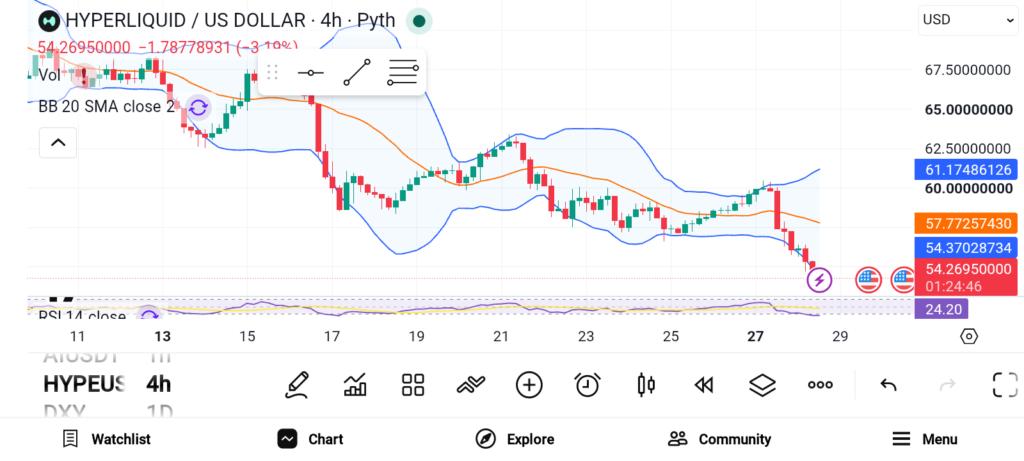The width and height of the screenshot is (1024, 461).
Task: Enter fullscreen mode with the corner brackets icon
Action: (1005, 385)
